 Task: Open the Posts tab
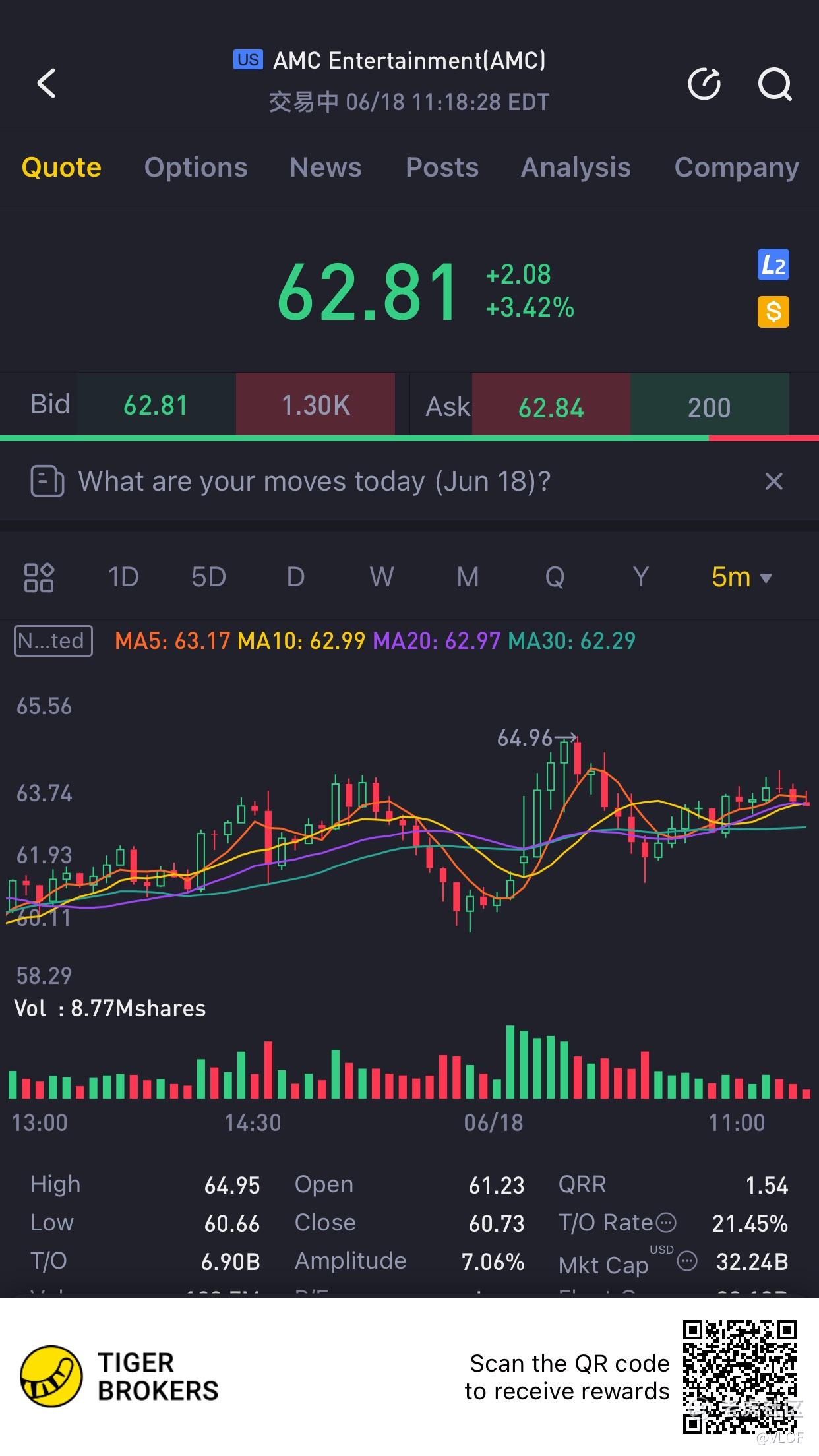pyautogui.click(x=442, y=167)
